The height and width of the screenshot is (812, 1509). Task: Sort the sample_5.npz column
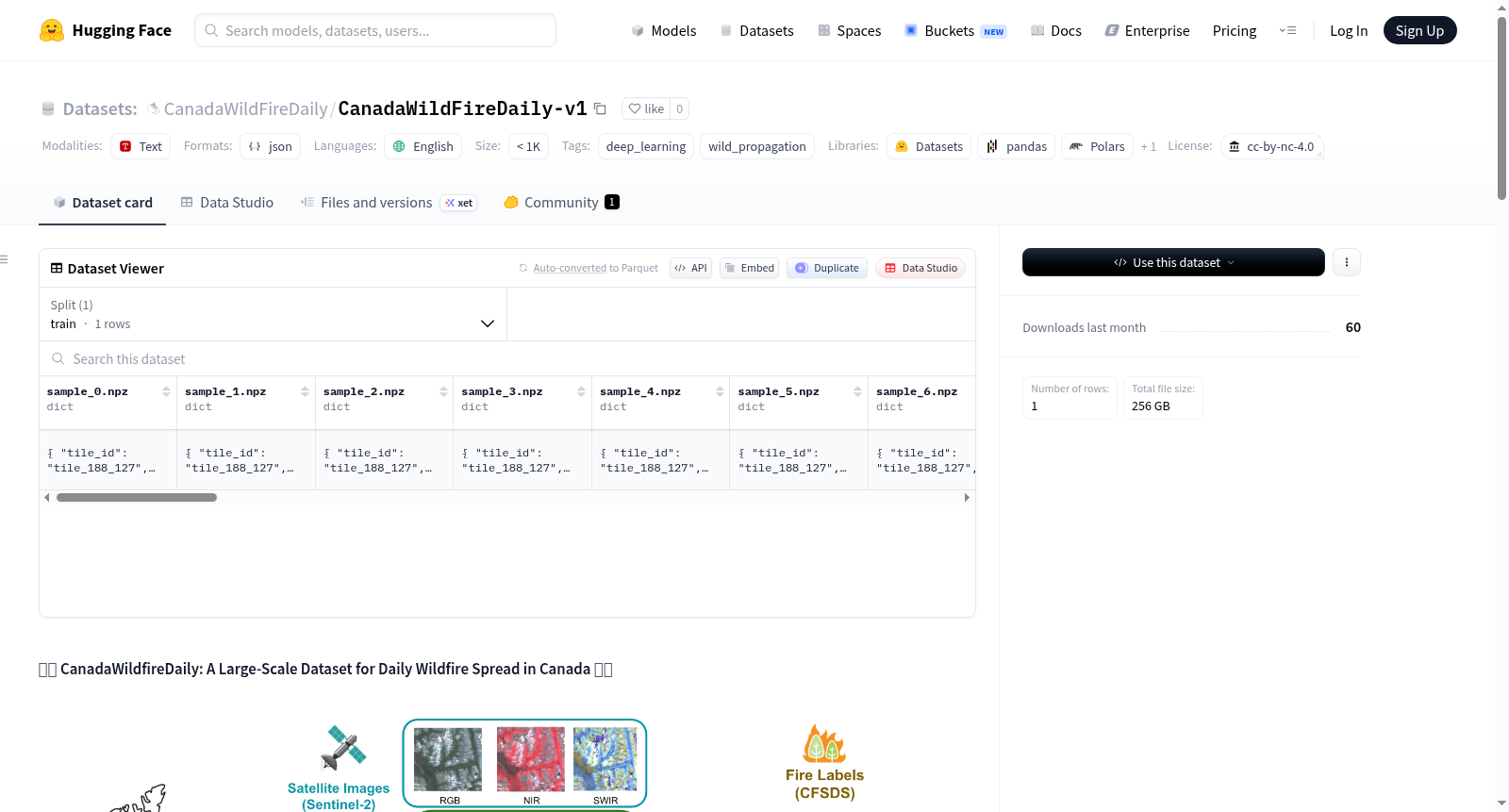(857, 391)
